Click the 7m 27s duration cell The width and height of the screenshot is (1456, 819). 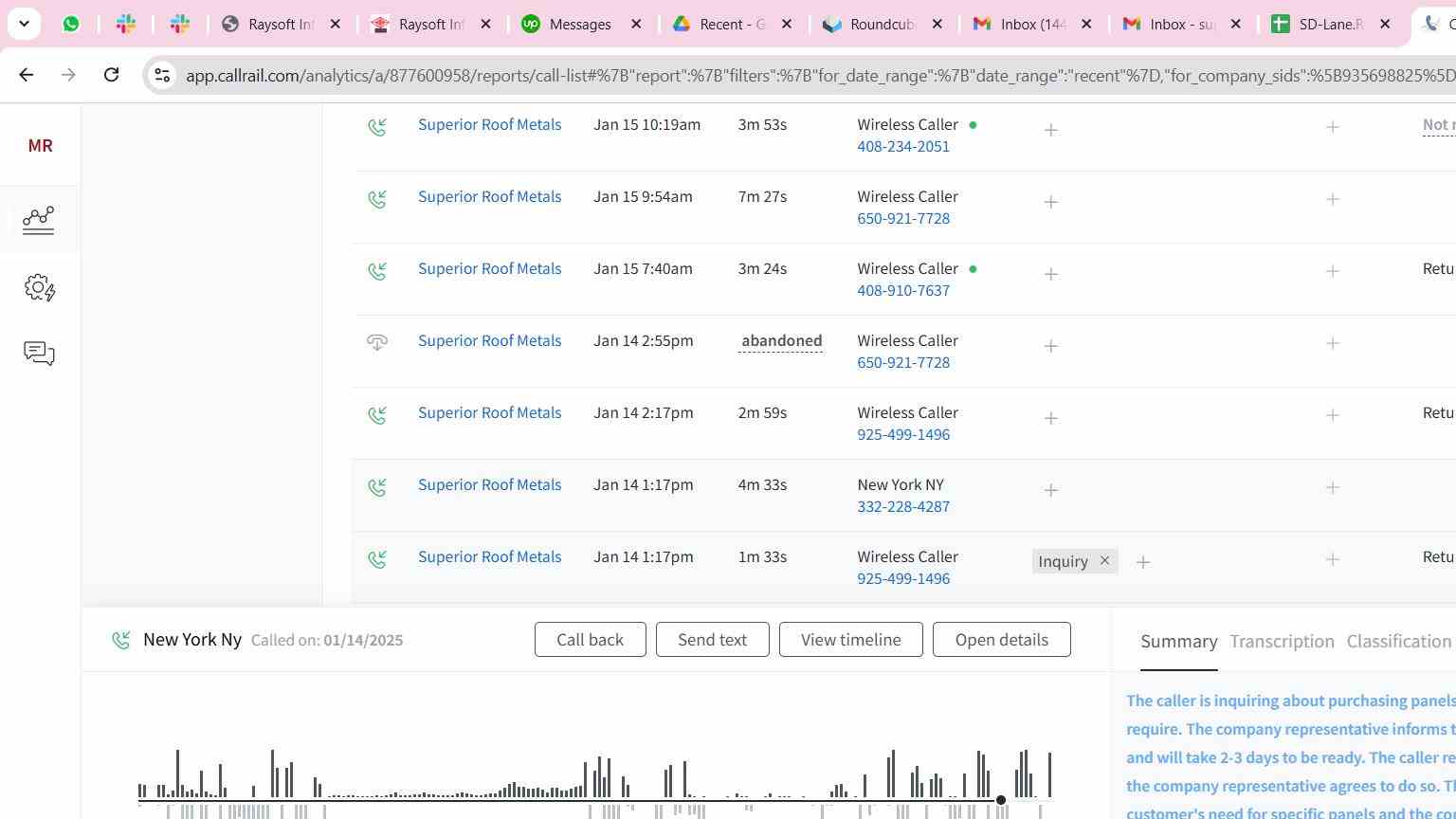(762, 196)
